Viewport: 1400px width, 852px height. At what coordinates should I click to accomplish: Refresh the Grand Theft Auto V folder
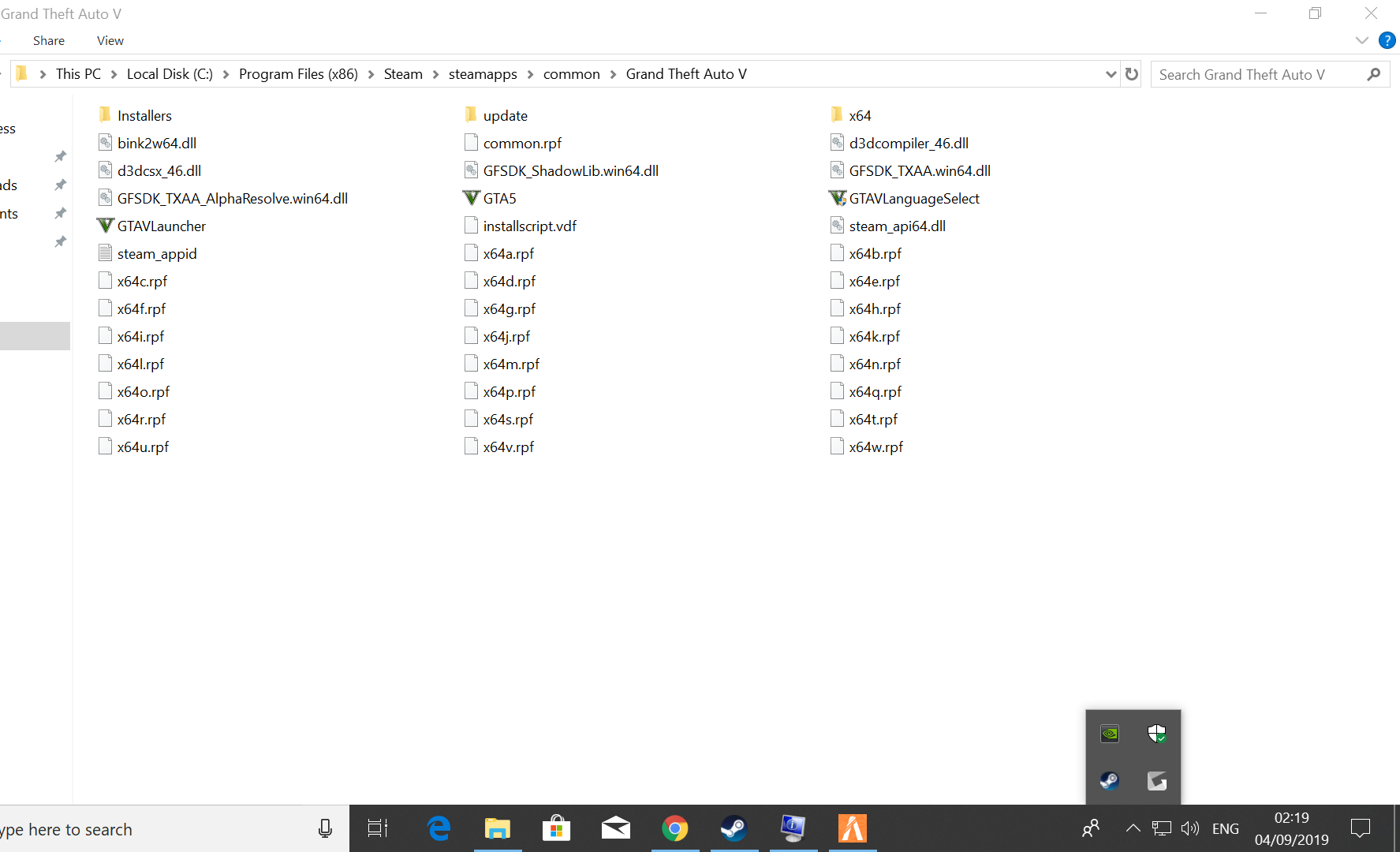point(1132,74)
